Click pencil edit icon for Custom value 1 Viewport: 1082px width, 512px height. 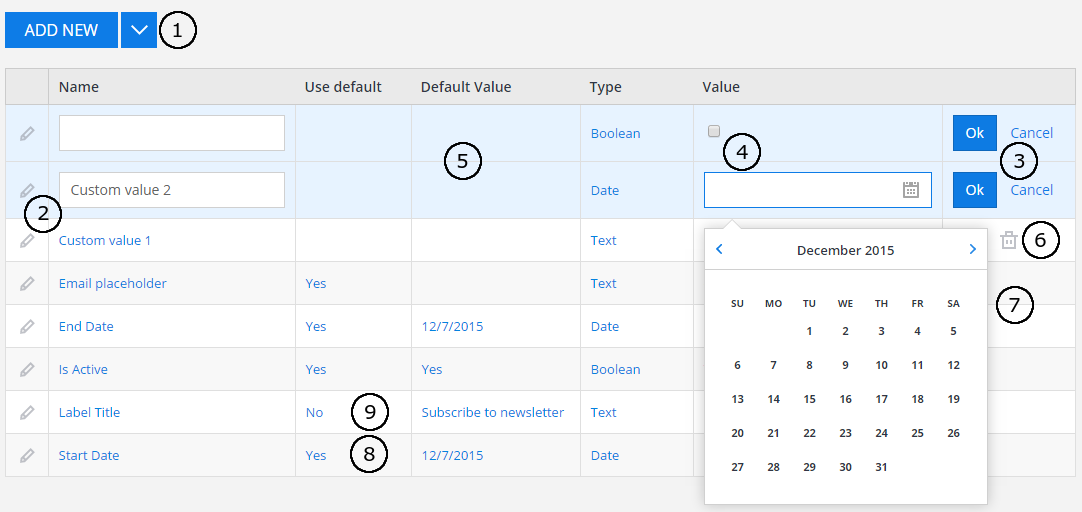[27, 240]
